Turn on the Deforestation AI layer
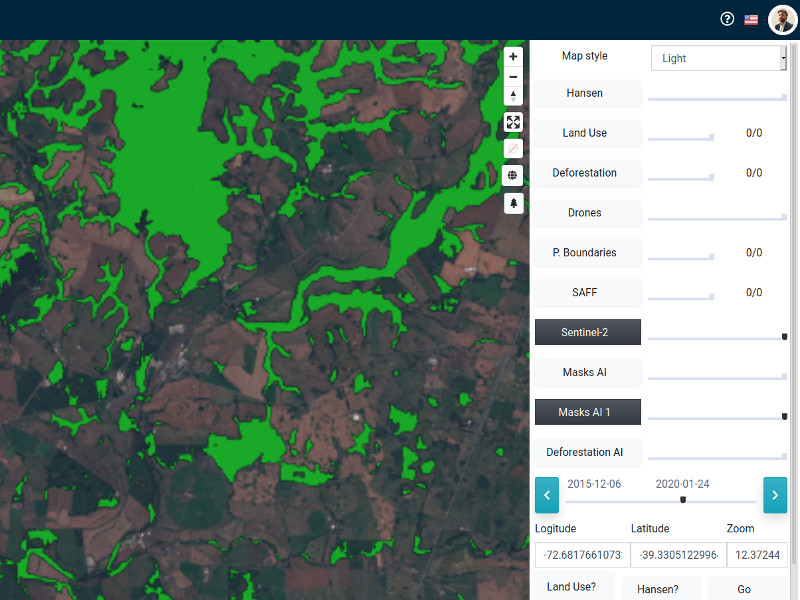800x600 pixels. pos(587,452)
